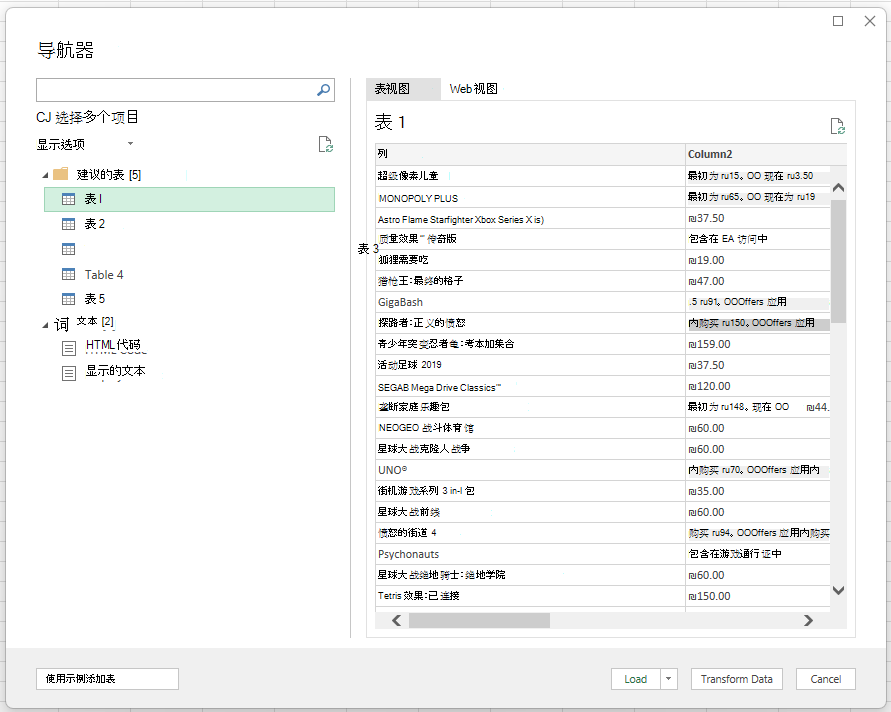Click the 列 column header
Viewport: 891px width, 712px height.
point(530,154)
